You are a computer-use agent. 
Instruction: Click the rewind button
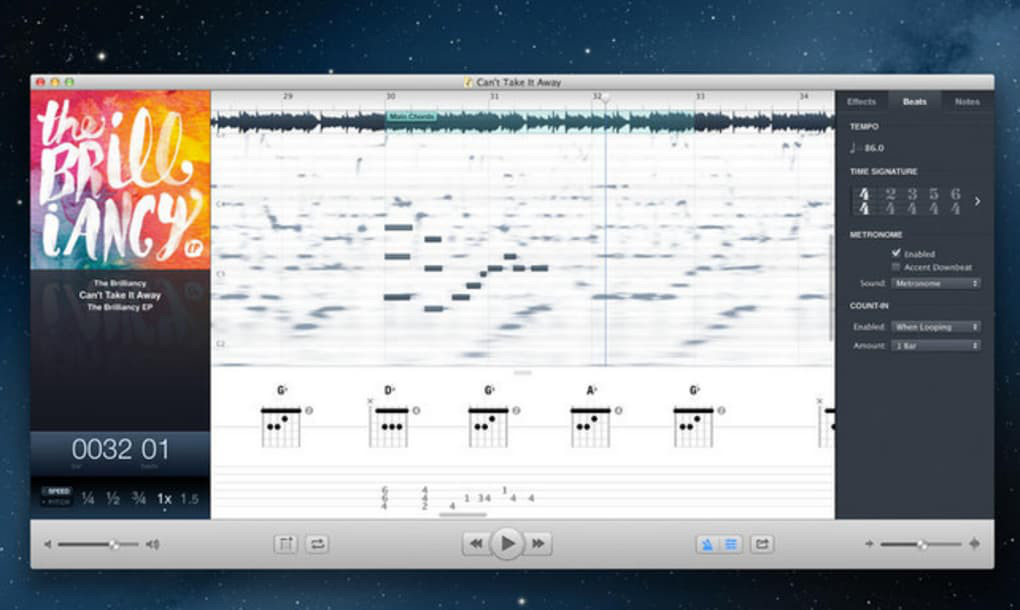coord(476,544)
